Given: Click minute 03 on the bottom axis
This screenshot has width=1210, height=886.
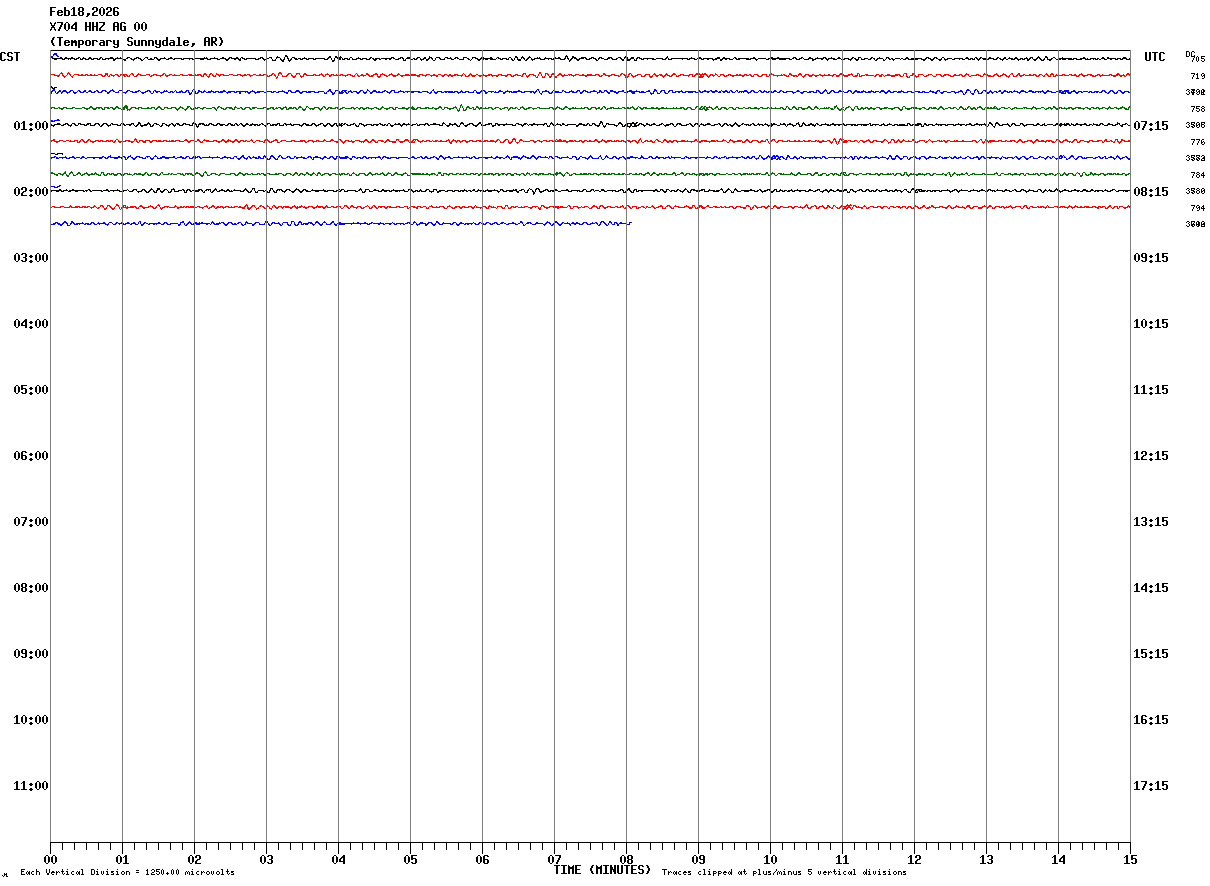Looking at the screenshot, I should (266, 859).
